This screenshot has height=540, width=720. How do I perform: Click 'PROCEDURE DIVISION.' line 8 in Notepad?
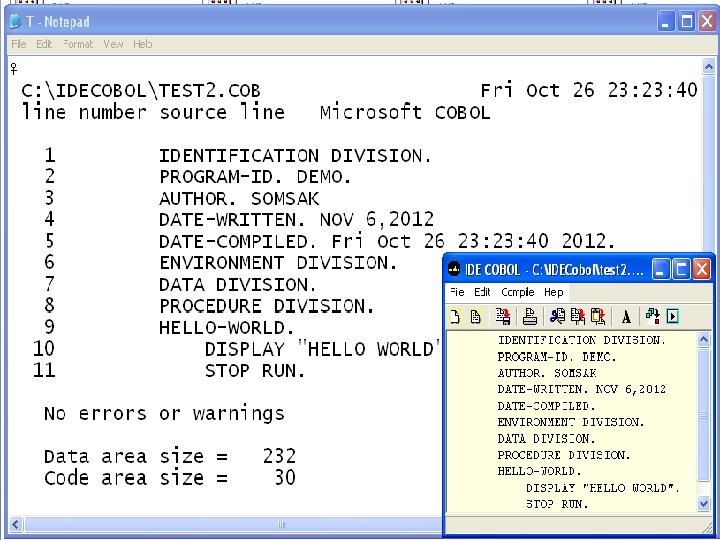point(267,306)
